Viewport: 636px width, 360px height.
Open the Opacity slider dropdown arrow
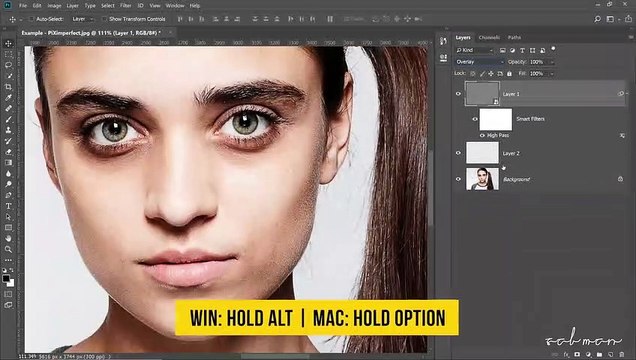pyautogui.click(x=552, y=62)
